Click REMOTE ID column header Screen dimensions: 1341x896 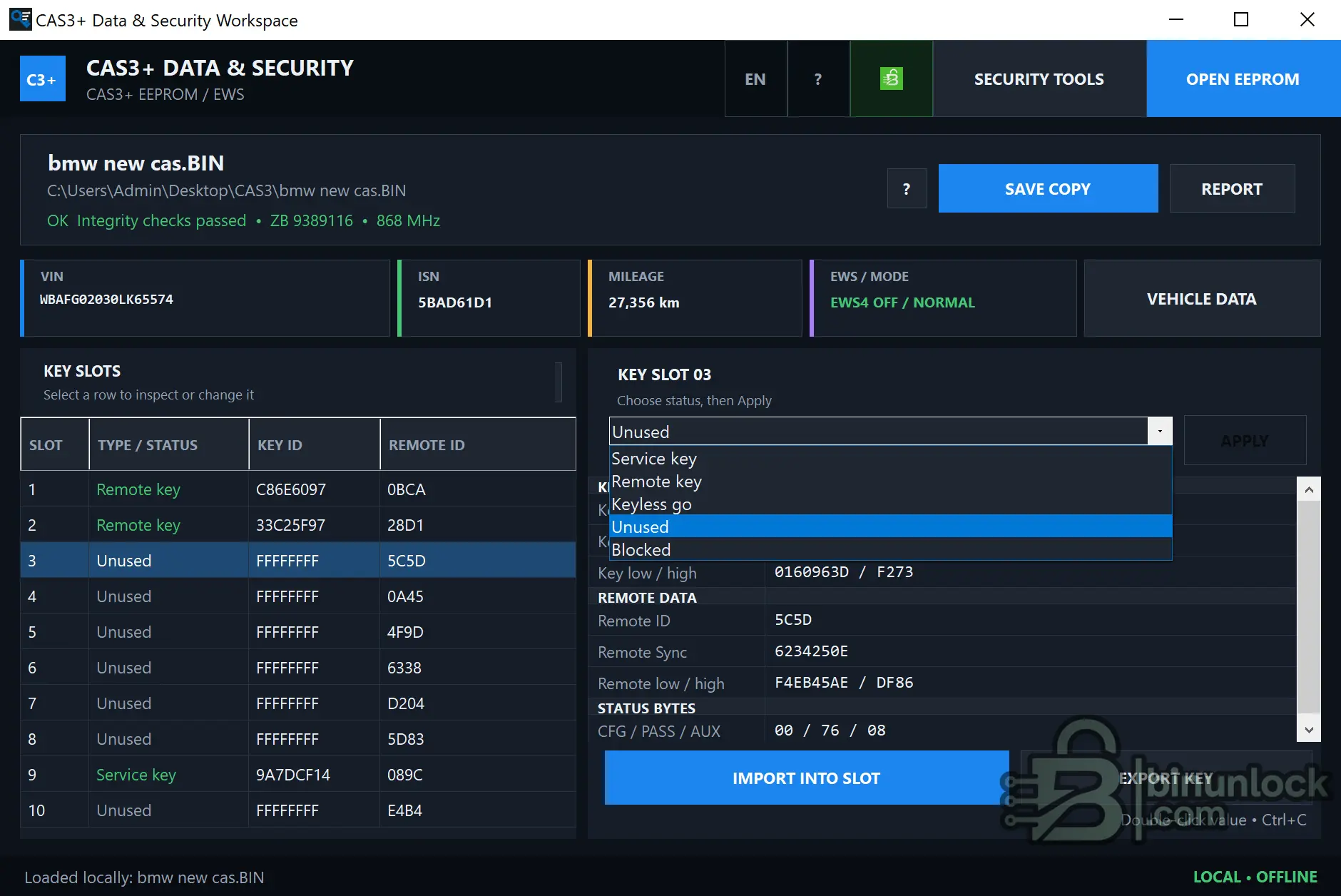click(x=478, y=444)
